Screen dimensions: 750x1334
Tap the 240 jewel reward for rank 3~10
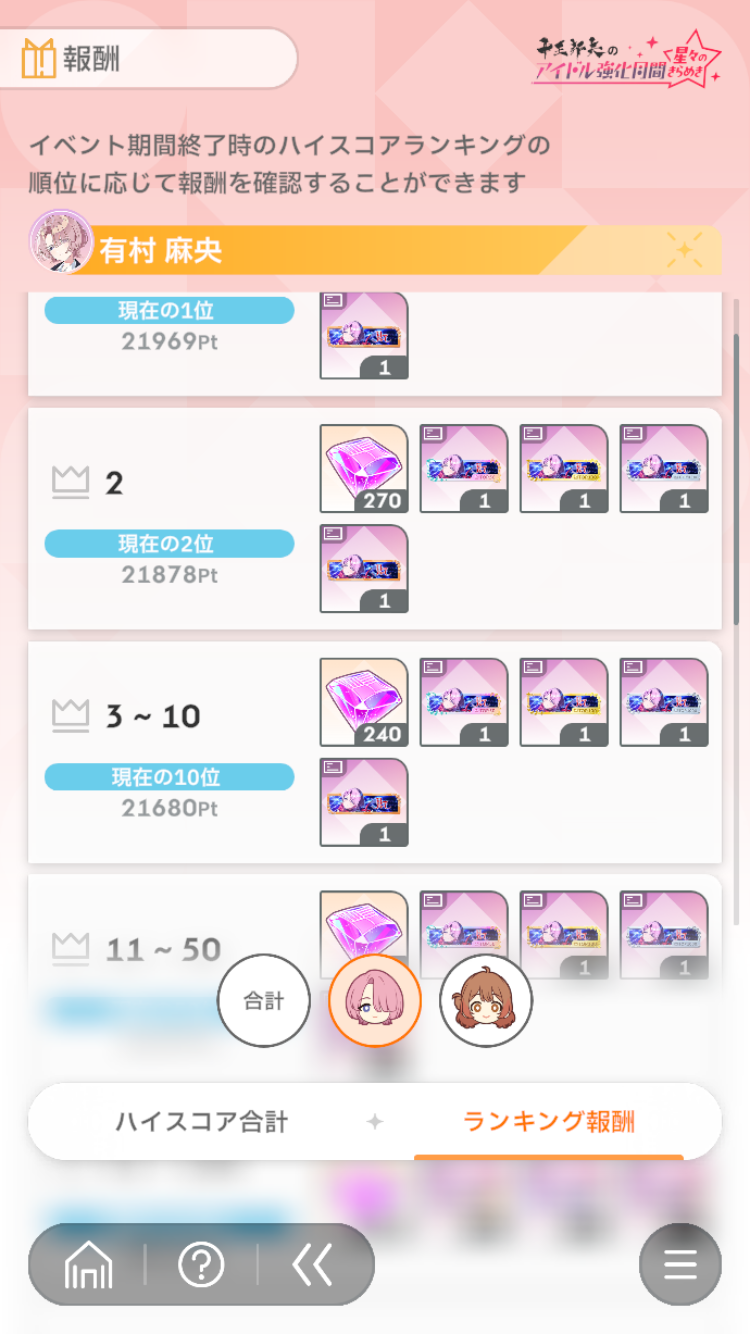[x=364, y=702]
